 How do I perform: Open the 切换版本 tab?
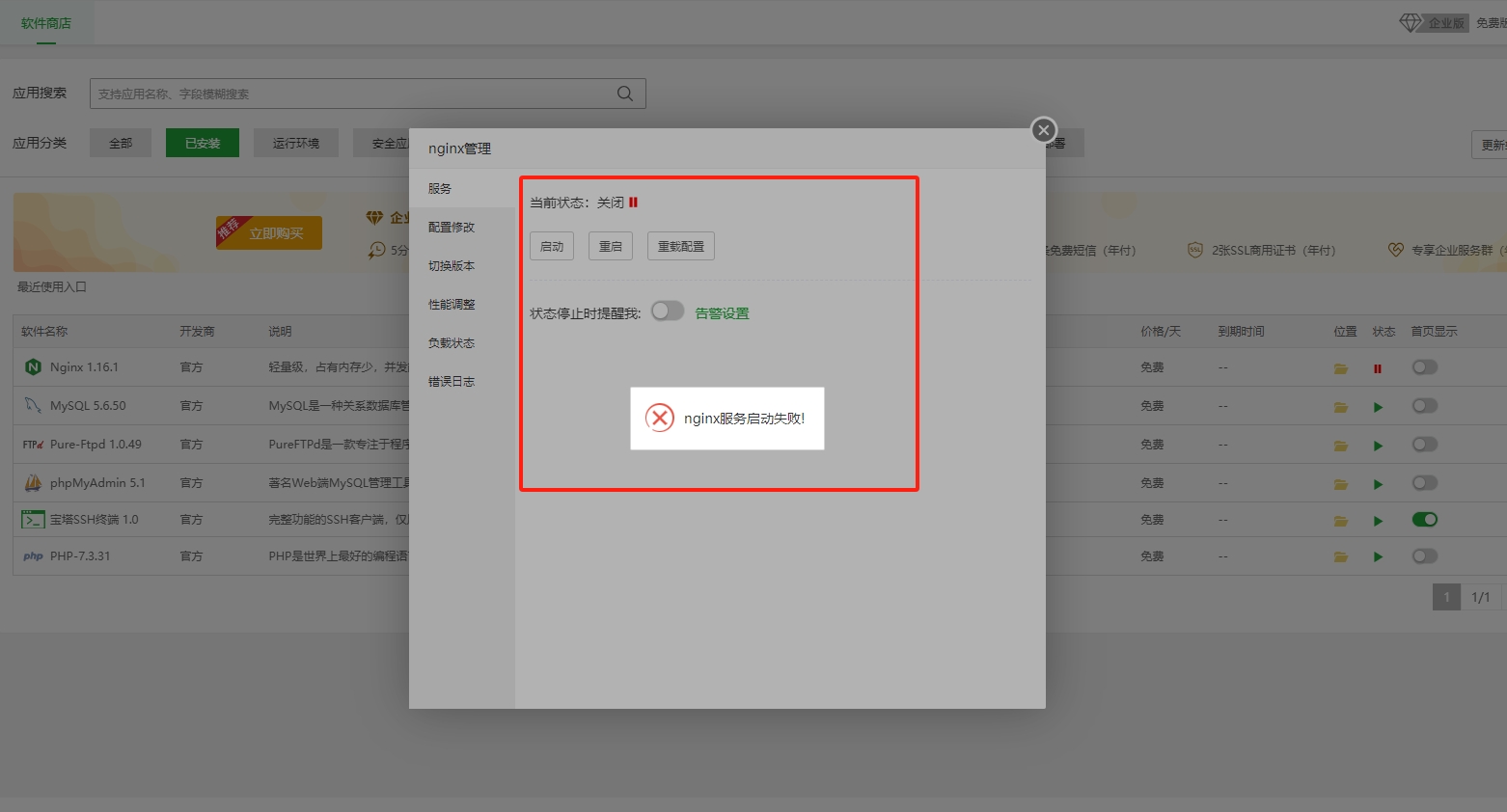coord(462,265)
